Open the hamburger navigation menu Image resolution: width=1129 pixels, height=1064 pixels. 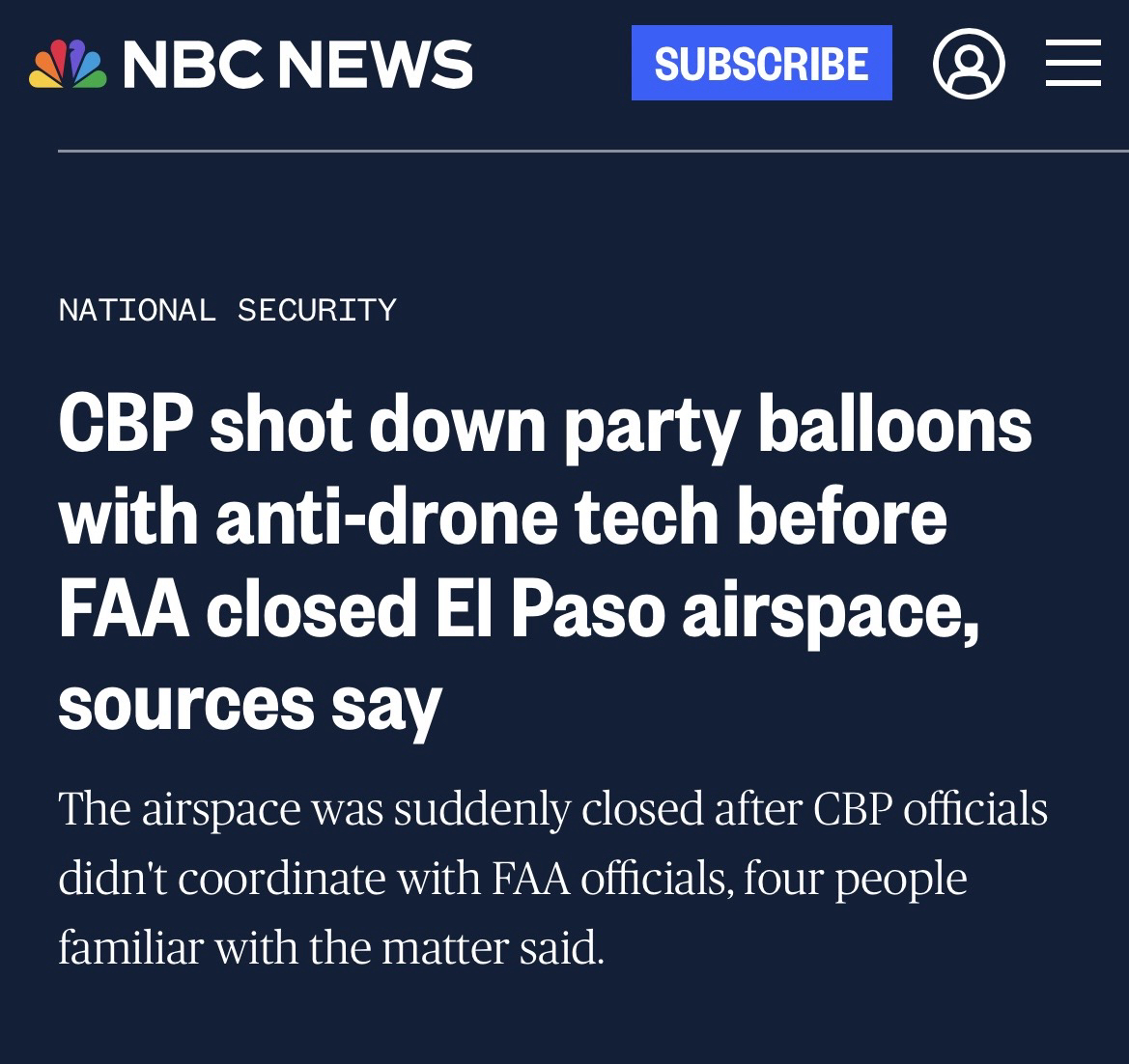click(x=1073, y=64)
